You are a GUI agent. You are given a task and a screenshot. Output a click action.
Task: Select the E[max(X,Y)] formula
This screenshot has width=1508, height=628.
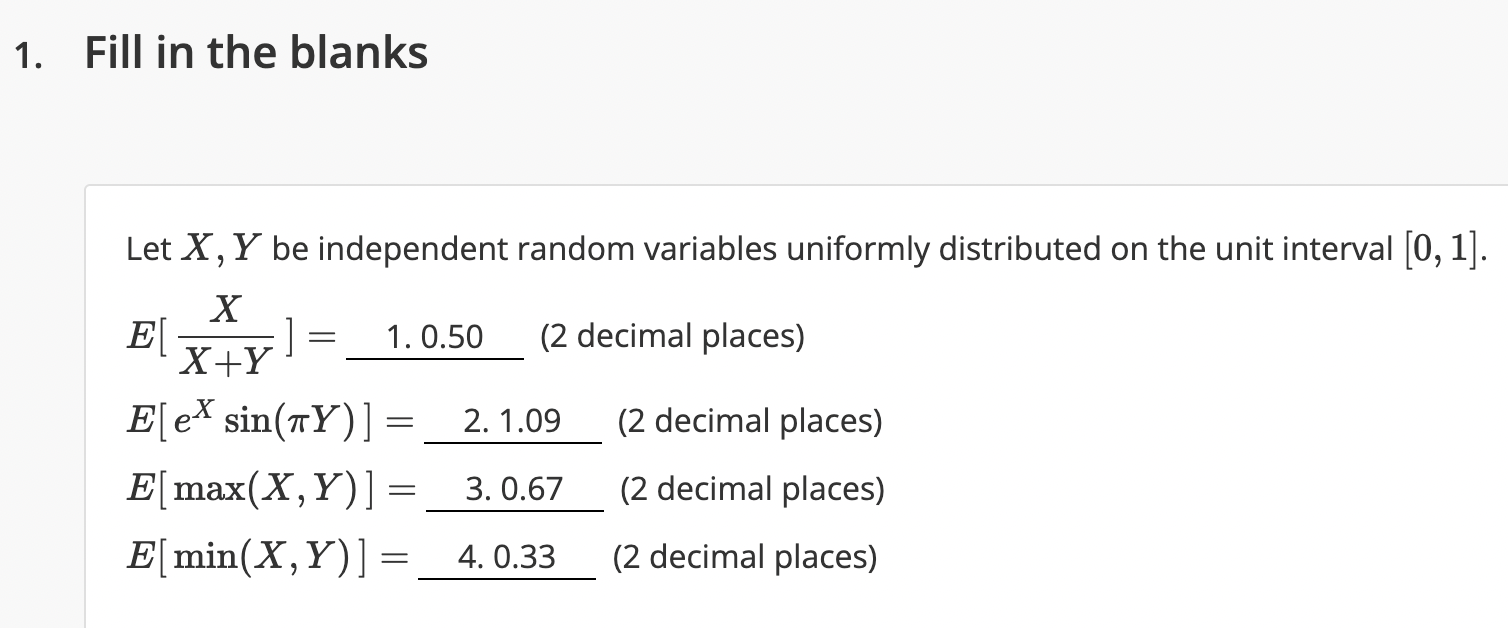[x=256, y=490]
